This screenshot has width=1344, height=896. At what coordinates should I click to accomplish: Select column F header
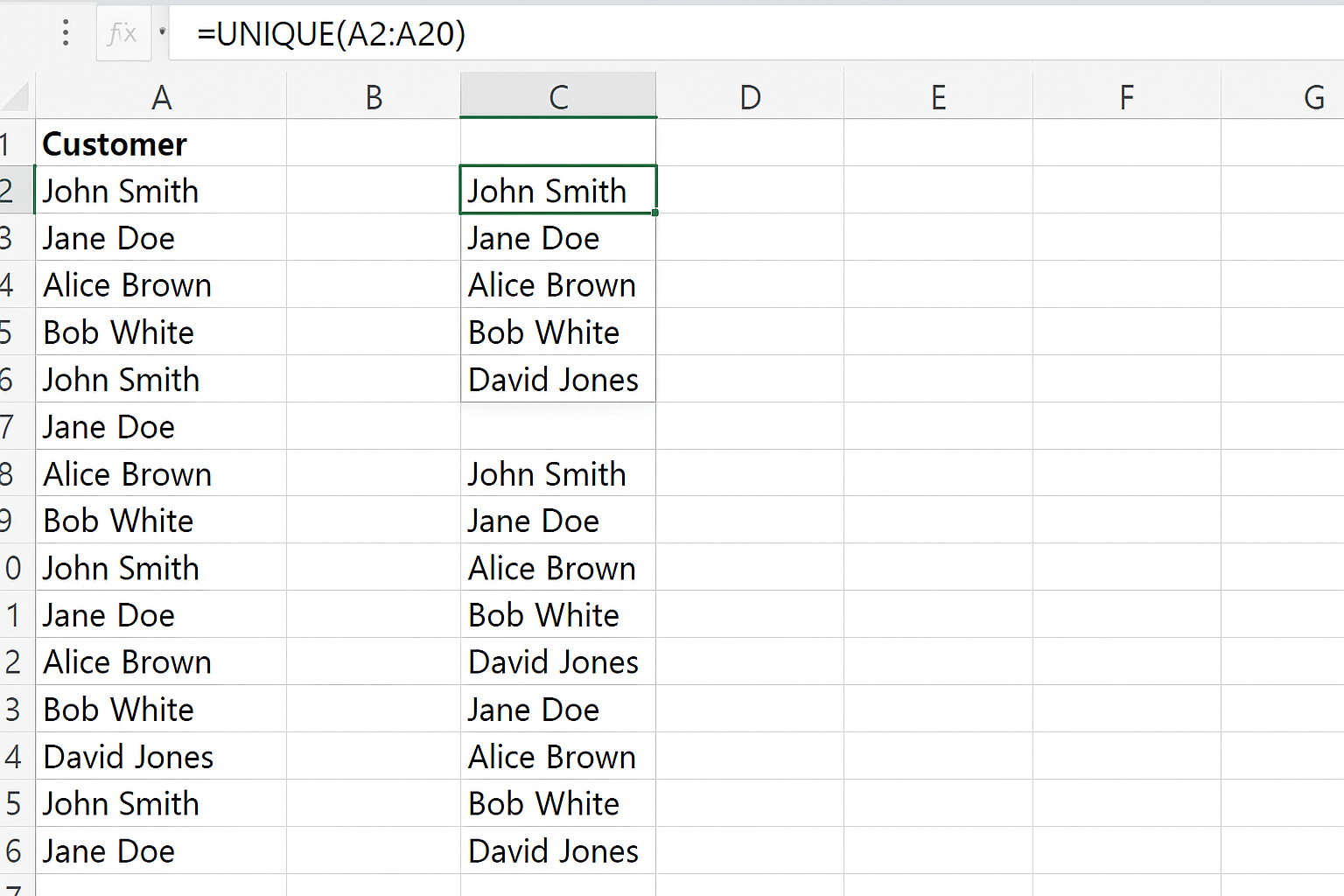(x=1127, y=96)
